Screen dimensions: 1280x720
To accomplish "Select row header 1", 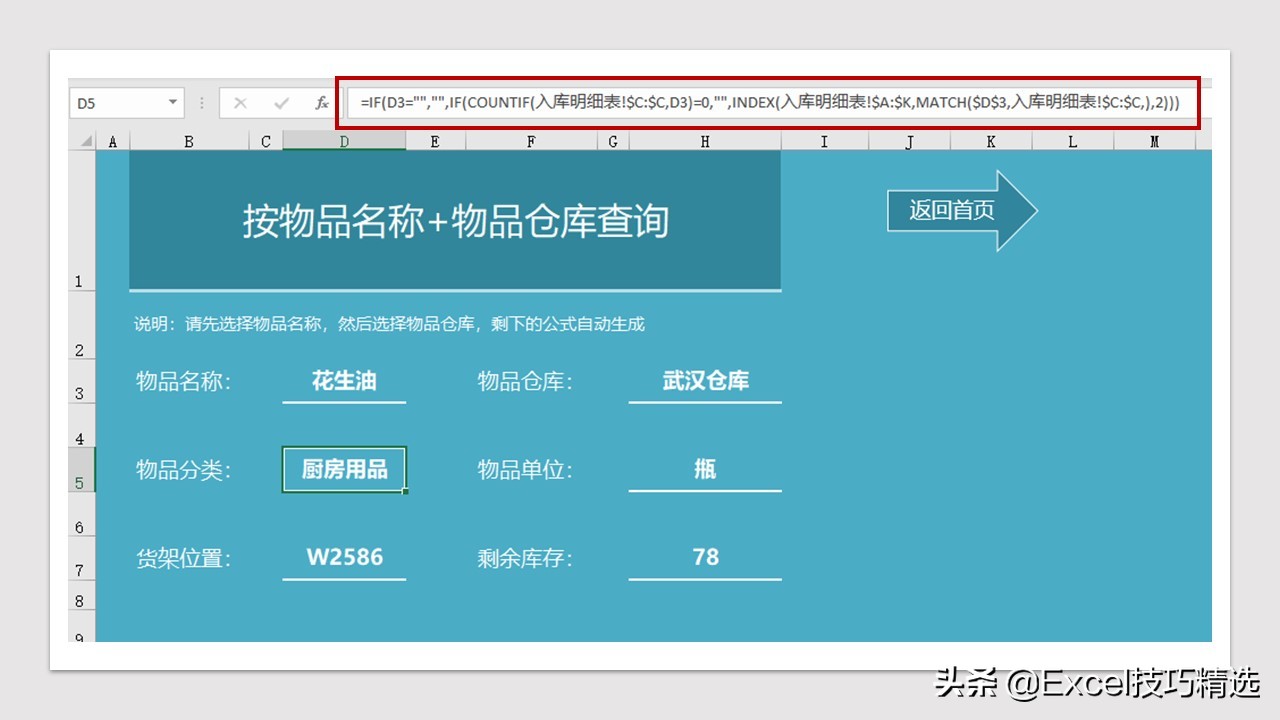I will 81,280.
